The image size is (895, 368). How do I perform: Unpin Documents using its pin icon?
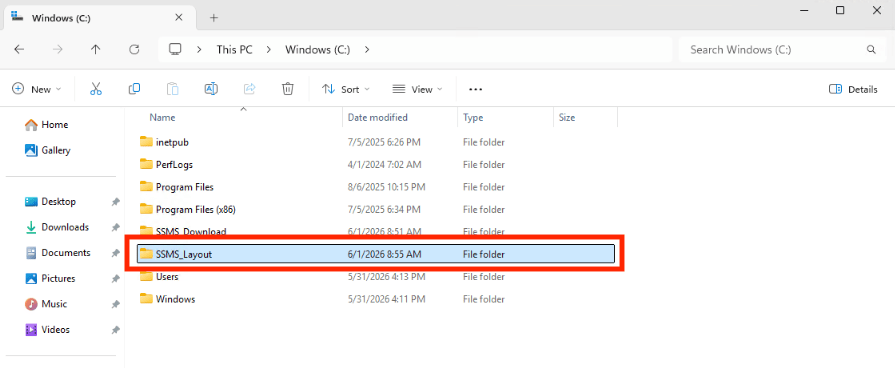click(x=115, y=253)
